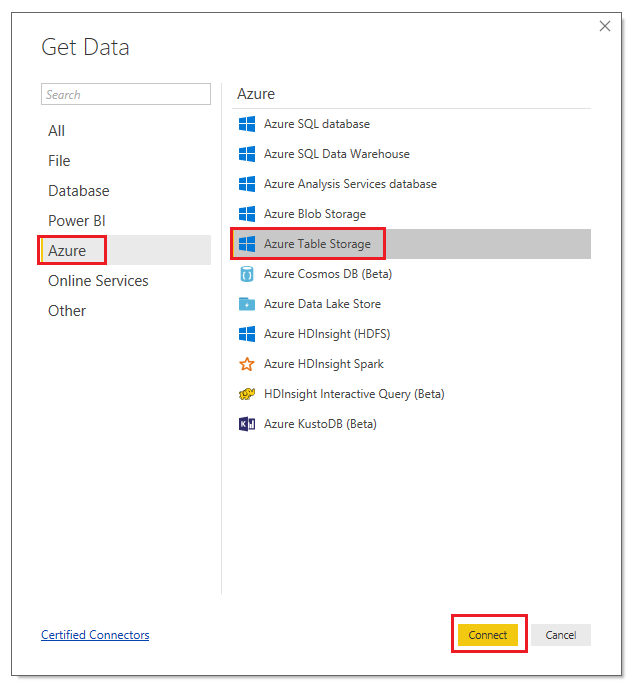Select the Azure Table Storage entry
This screenshot has height=693, width=635.
pyautogui.click(x=411, y=244)
